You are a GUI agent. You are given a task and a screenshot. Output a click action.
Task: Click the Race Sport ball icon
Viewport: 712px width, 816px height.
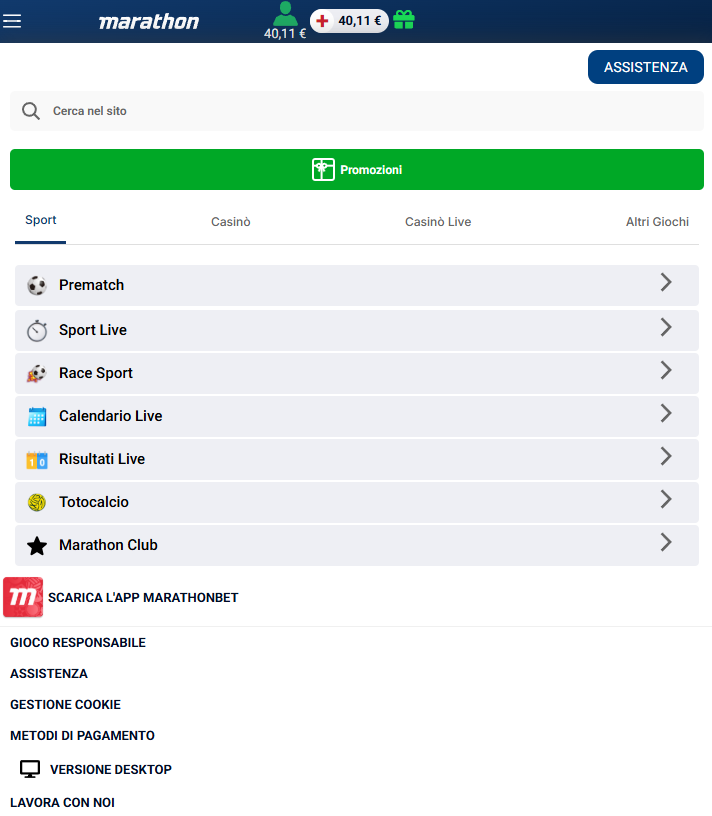[x=37, y=374]
